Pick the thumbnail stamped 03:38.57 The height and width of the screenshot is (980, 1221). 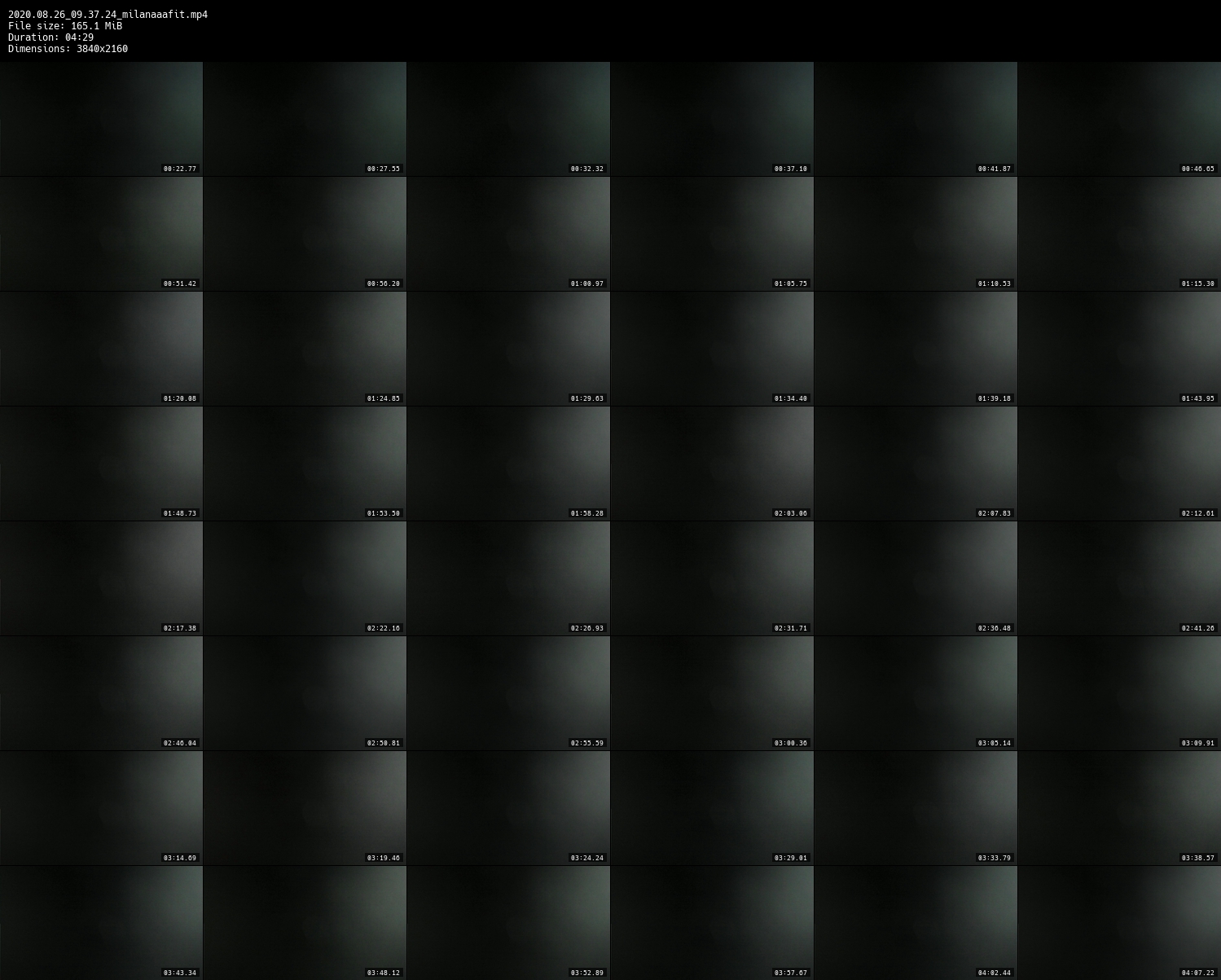click(1119, 808)
